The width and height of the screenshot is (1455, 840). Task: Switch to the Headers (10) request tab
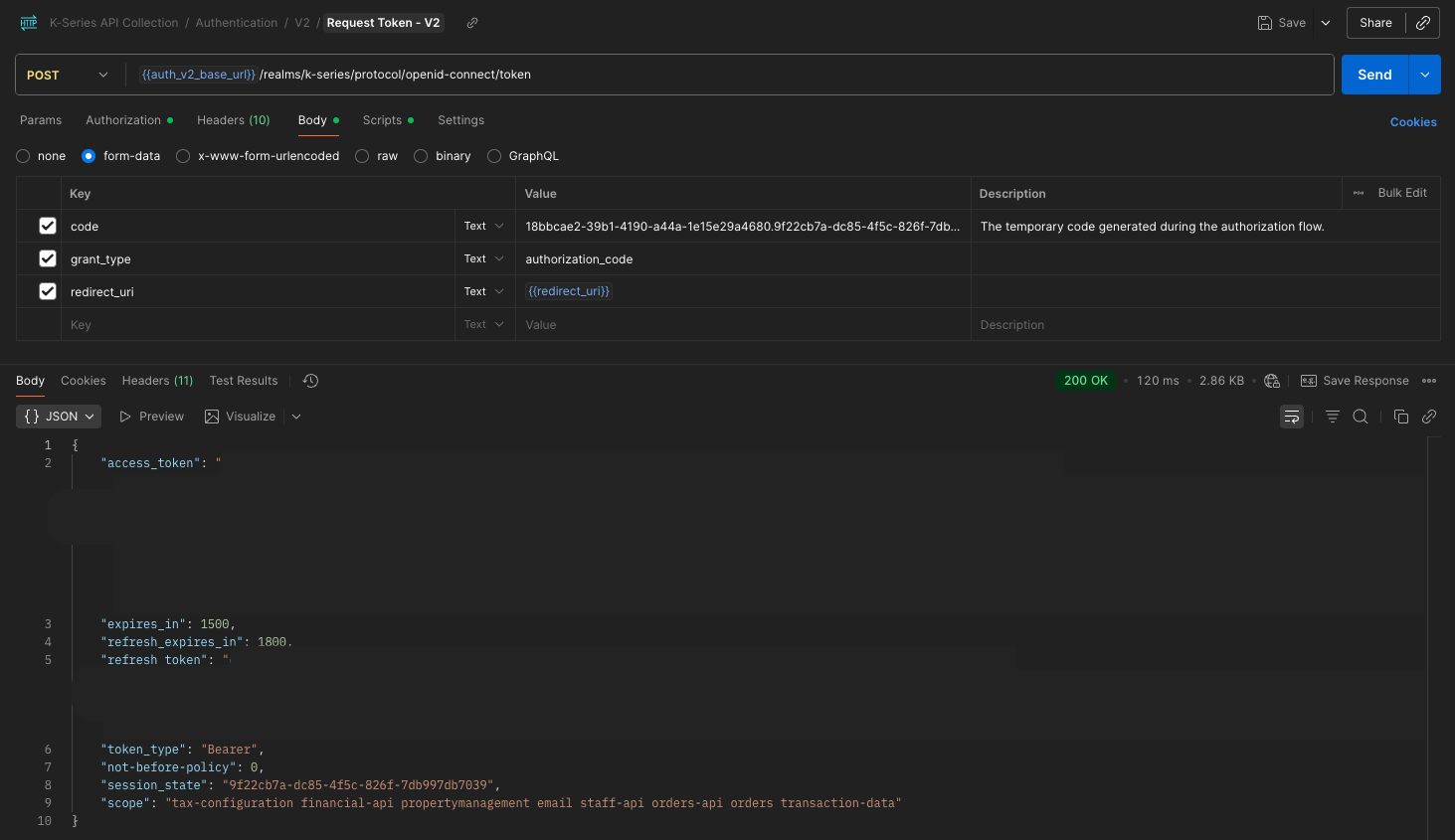(233, 119)
